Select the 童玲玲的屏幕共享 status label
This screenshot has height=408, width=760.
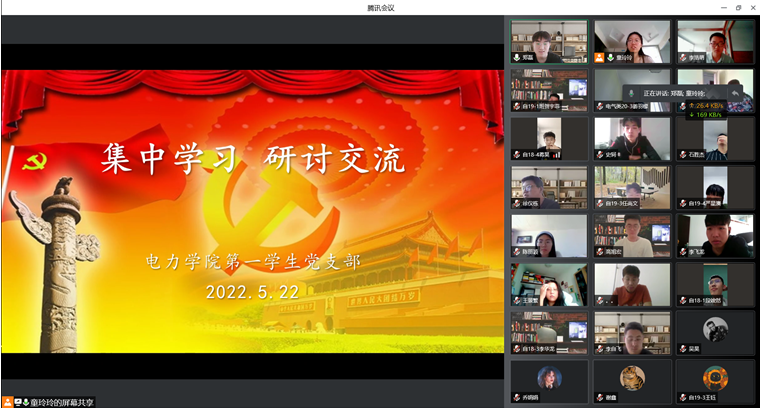62,402
